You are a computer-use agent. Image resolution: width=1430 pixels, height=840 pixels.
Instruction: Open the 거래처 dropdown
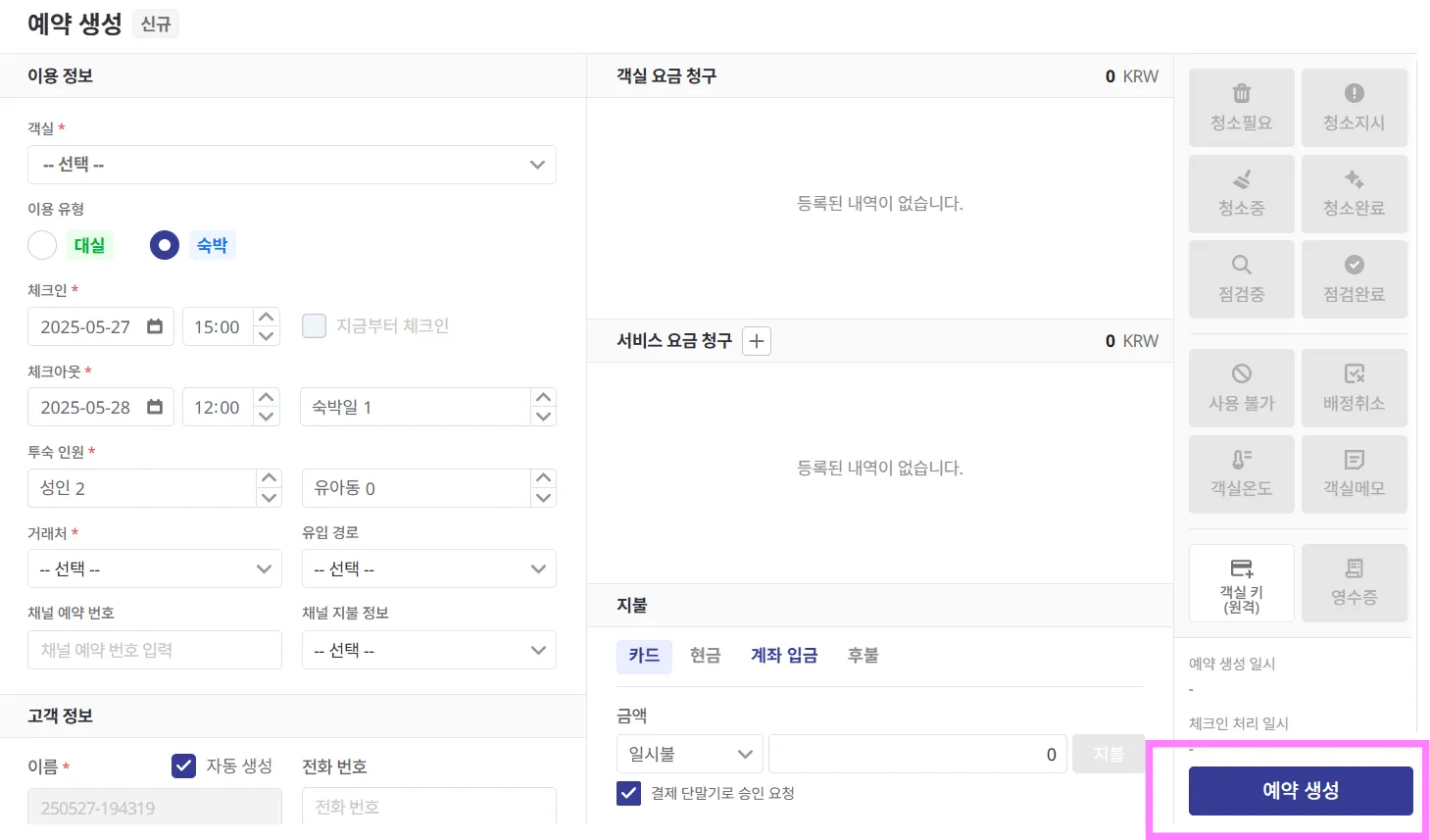click(x=154, y=568)
